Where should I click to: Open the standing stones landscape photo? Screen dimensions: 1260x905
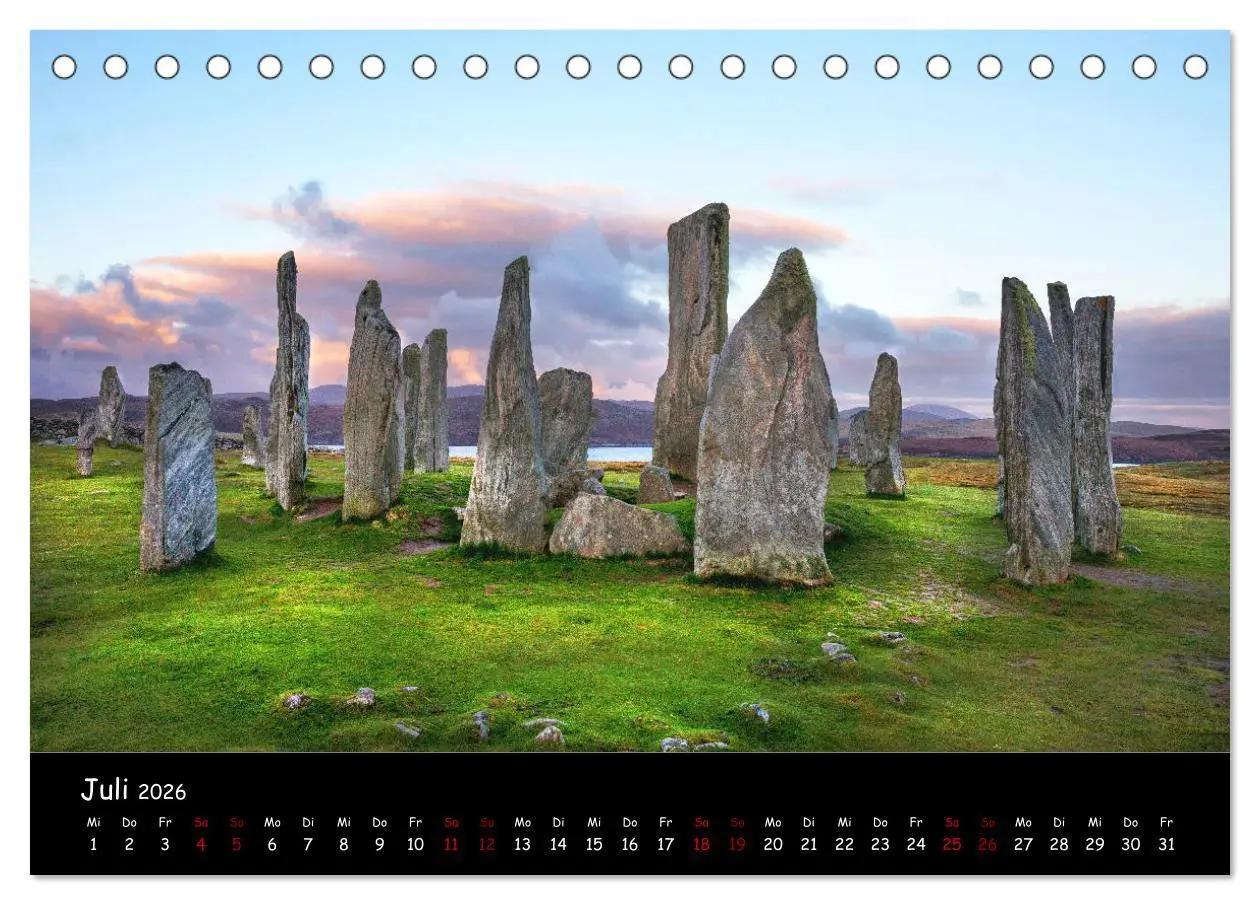coord(630,391)
